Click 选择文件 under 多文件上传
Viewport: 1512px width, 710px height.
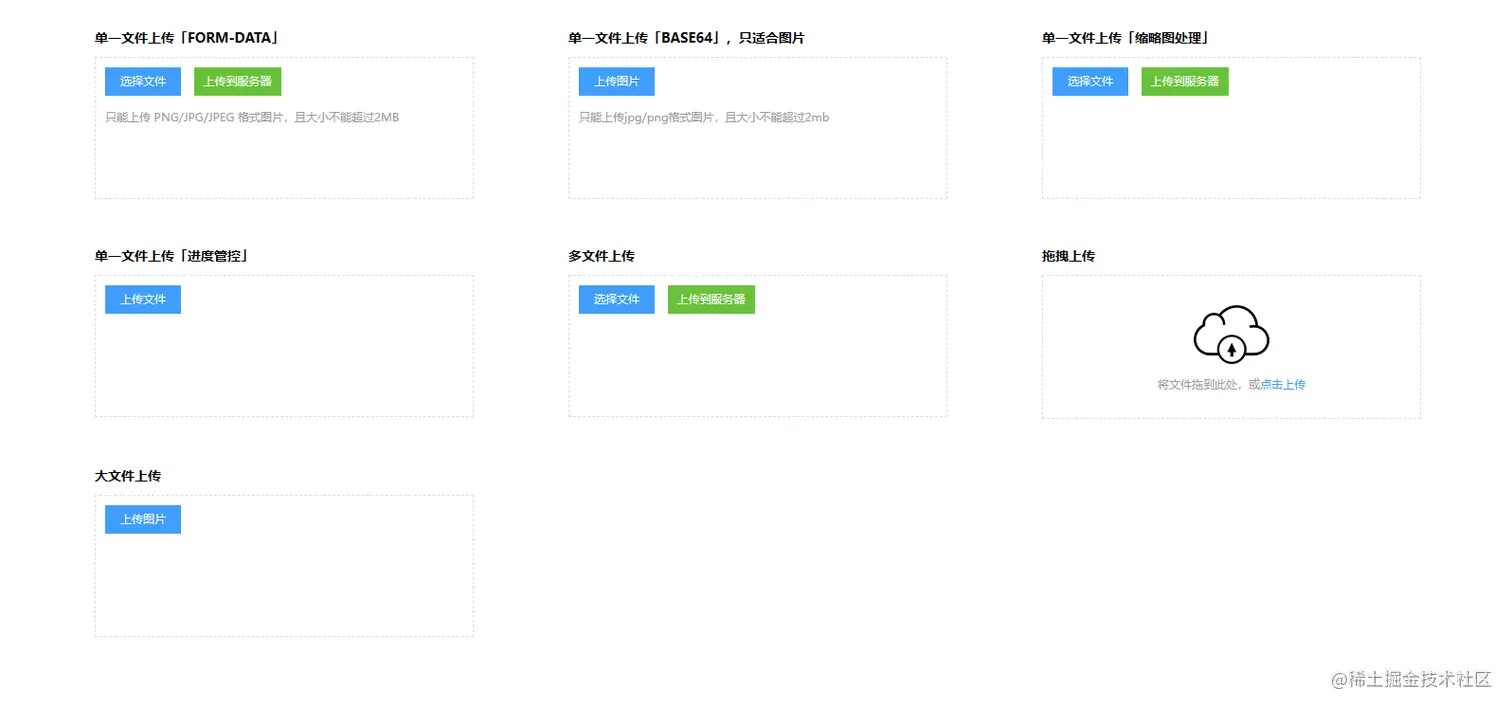click(x=616, y=299)
